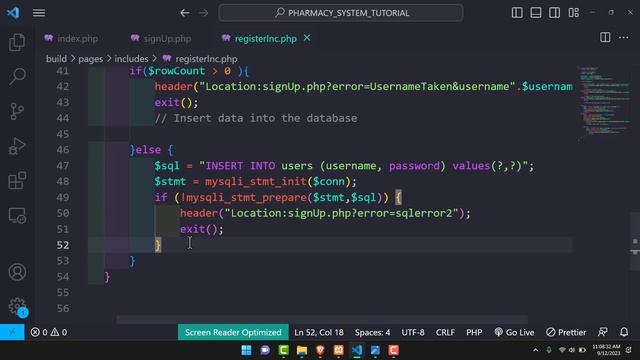Open the editor More Actions ellipsis
Image resolution: width=640 pixels, height=360 pixels.
pyautogui.click(x=623, y=38)
